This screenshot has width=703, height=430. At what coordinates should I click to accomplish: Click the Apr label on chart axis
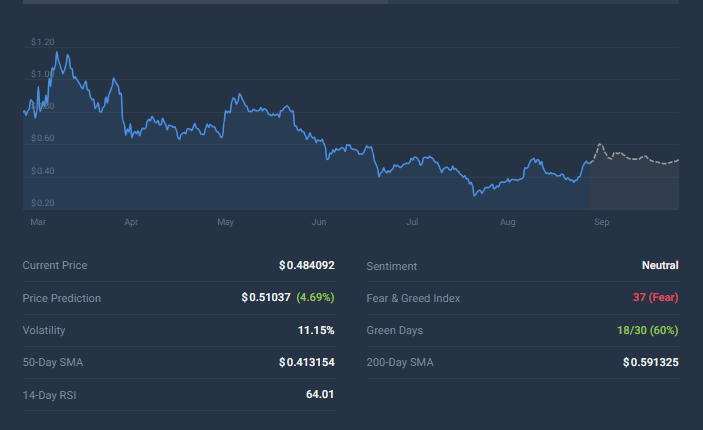pos(131,222)
